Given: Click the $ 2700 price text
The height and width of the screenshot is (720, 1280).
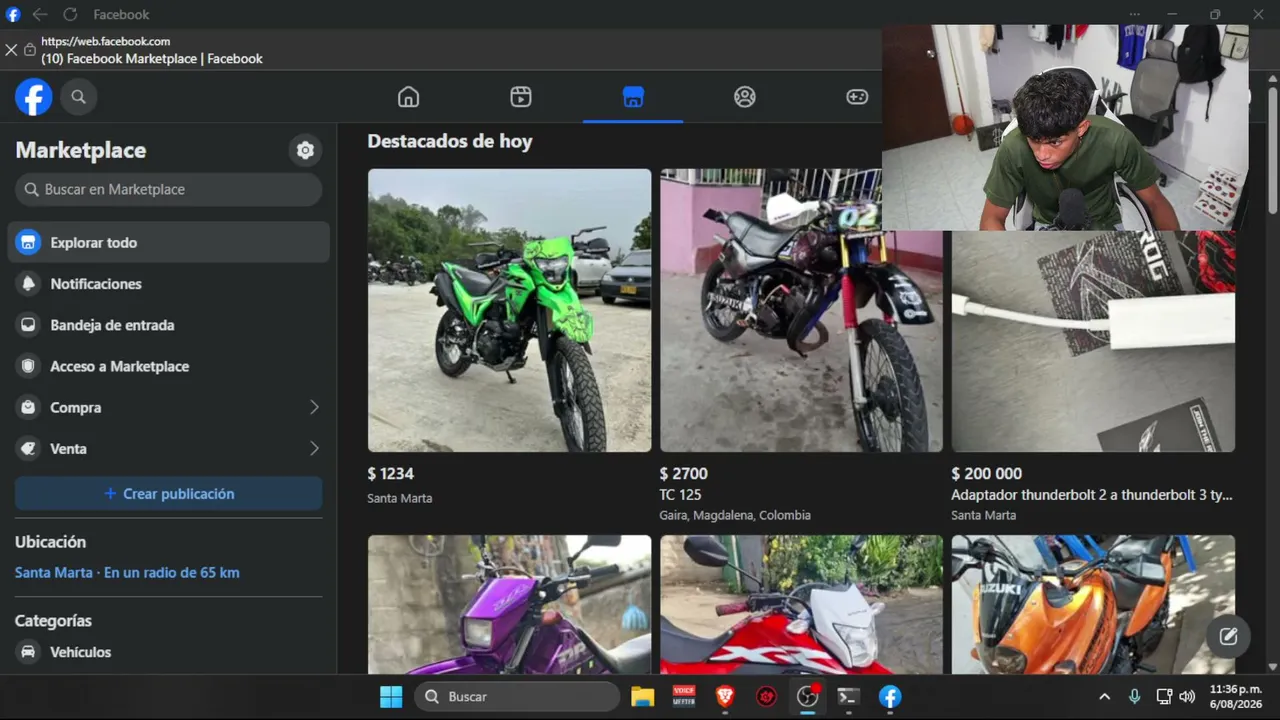Looking at the screenshot, I should point(683,474).
